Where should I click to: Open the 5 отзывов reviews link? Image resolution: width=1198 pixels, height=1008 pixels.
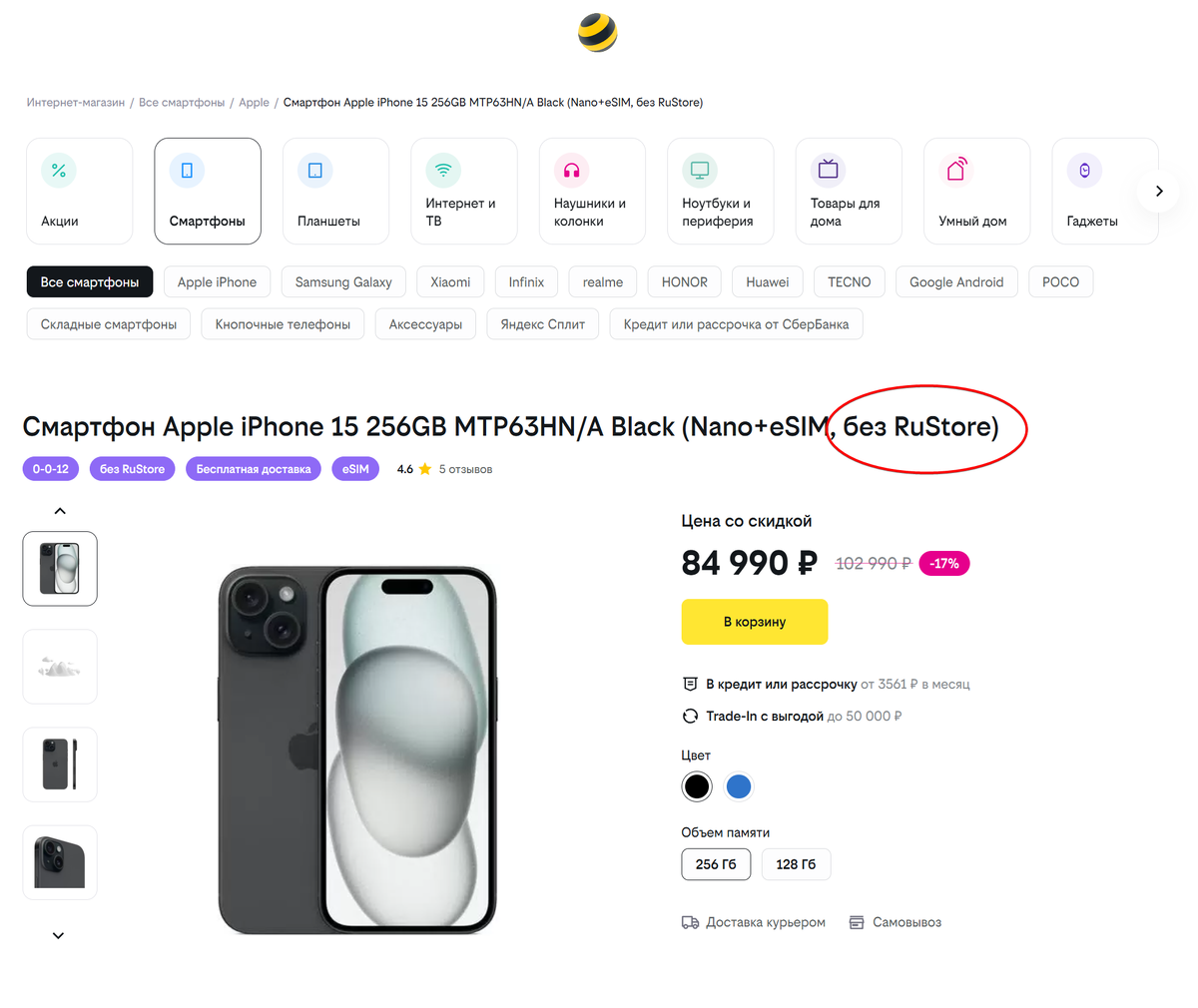pyautogui.click(x=465, y=469)
